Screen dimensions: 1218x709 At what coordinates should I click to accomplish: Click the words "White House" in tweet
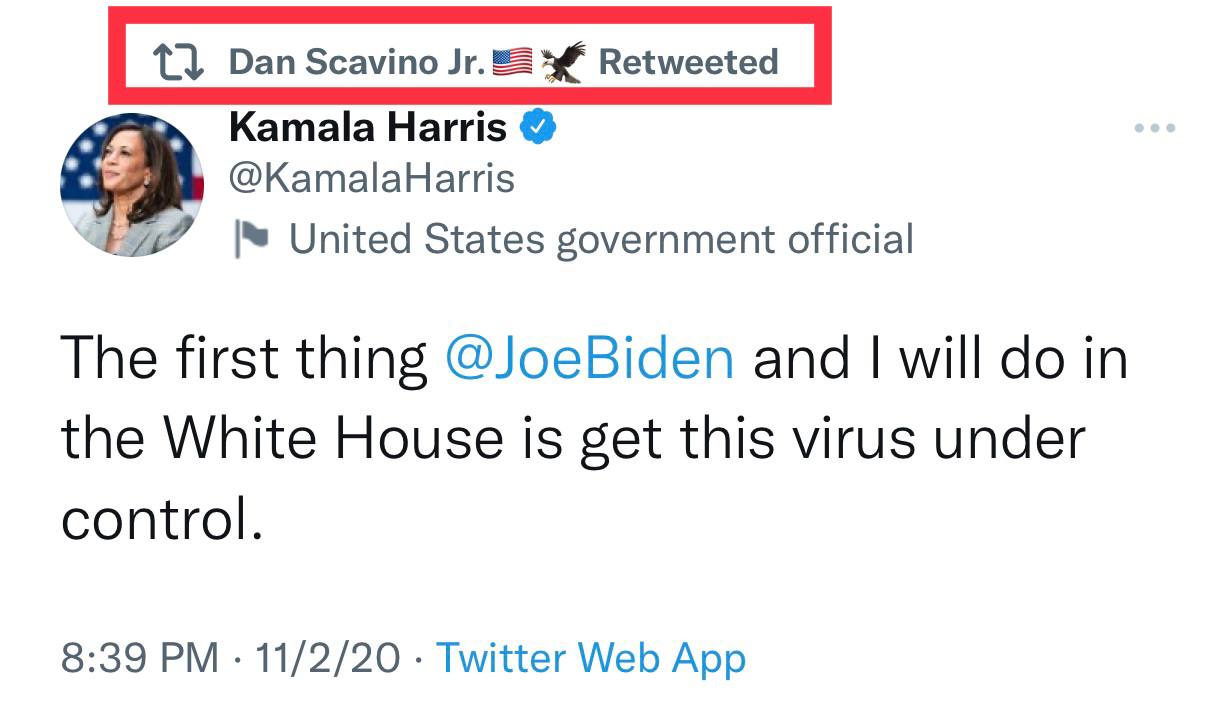(x=334, y=438)
